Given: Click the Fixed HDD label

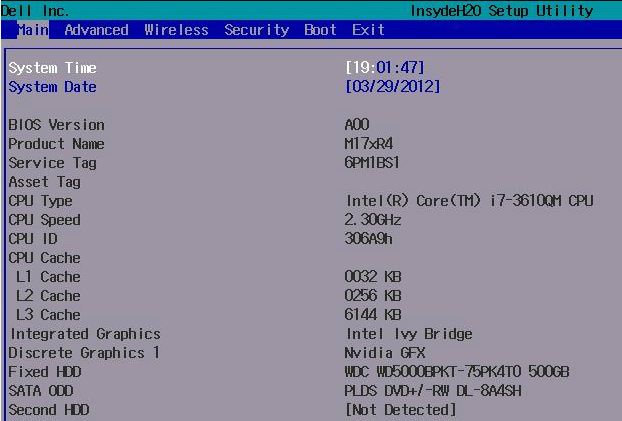Looking at the screenshot, I should pyautogui.click(x=45, y=372).
